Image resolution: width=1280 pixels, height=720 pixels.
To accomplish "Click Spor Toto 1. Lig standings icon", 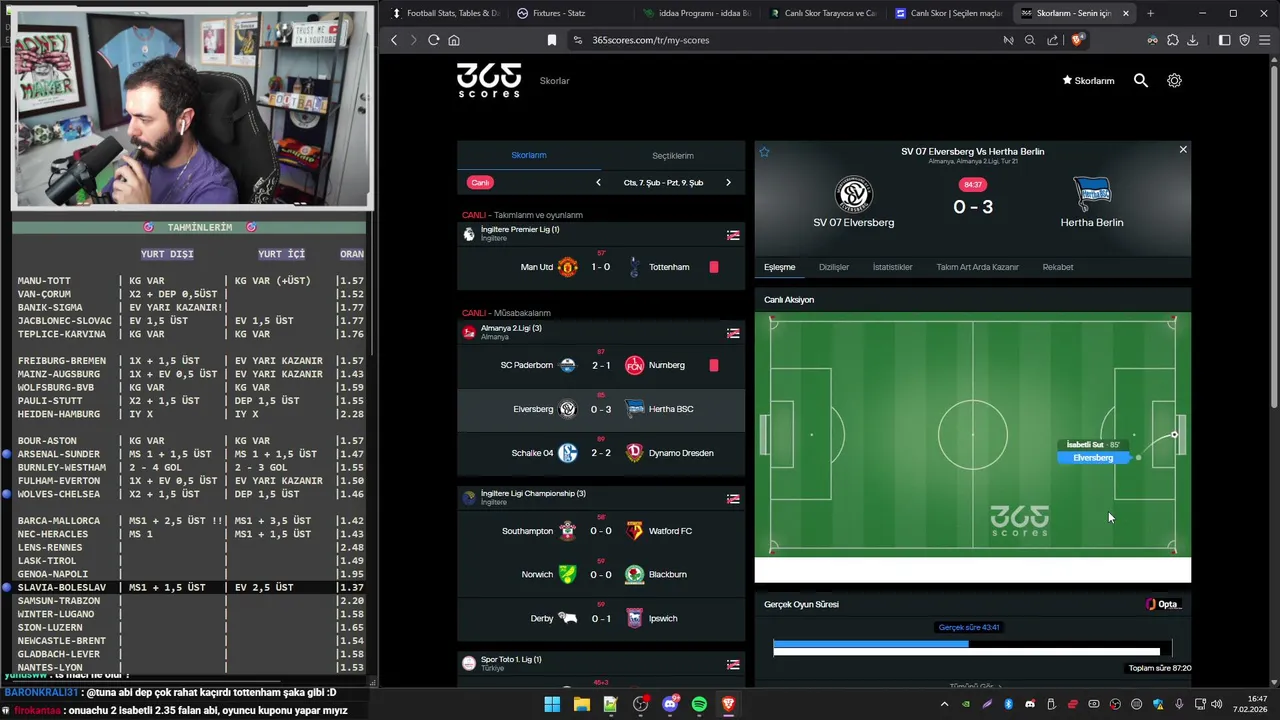I will click(733, 664).
